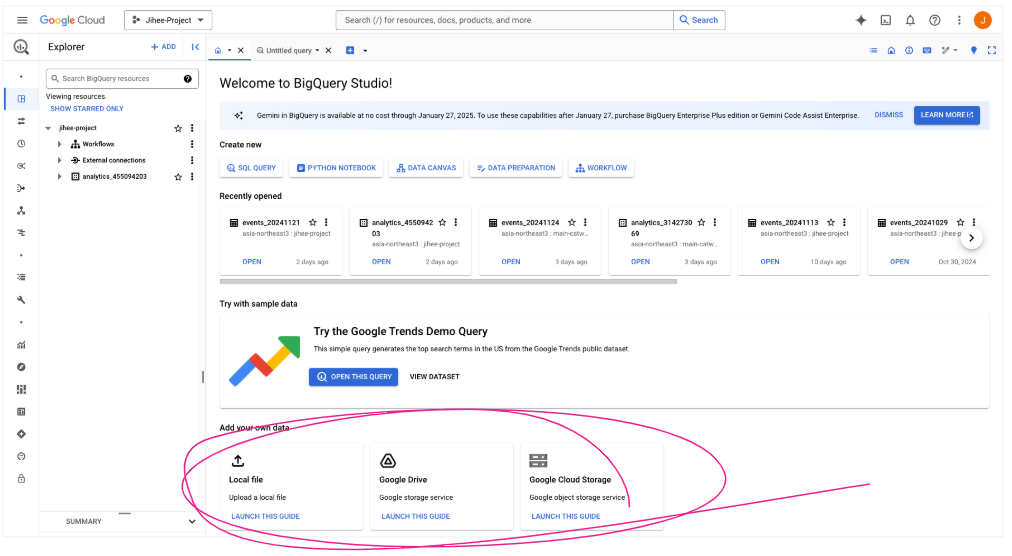The image size is (1012, 556).
Task: Star the events_20241113 card
Action: [831, 222]
